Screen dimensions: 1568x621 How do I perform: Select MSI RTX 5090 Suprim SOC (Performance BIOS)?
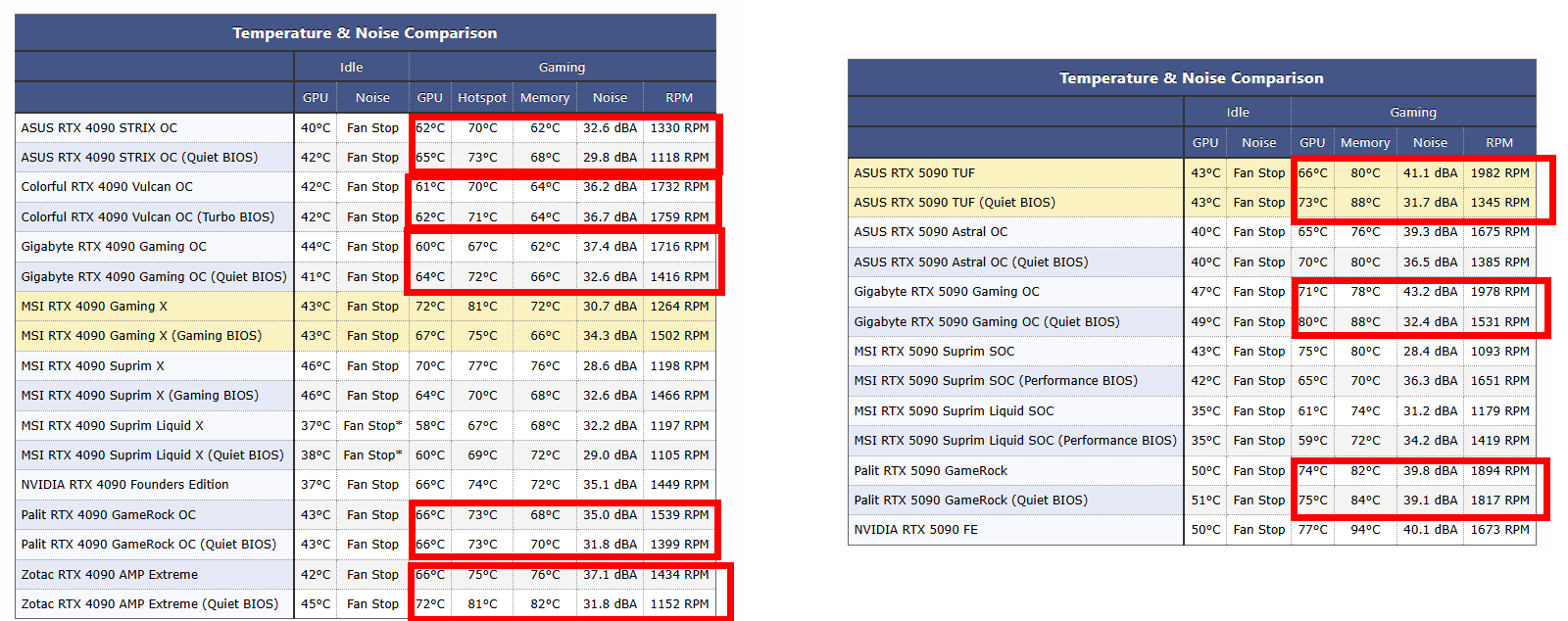[996, 380]
